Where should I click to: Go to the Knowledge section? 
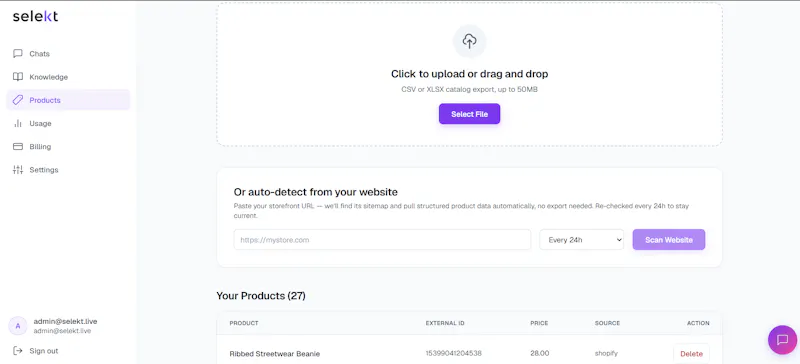click(x=68, y=77)
